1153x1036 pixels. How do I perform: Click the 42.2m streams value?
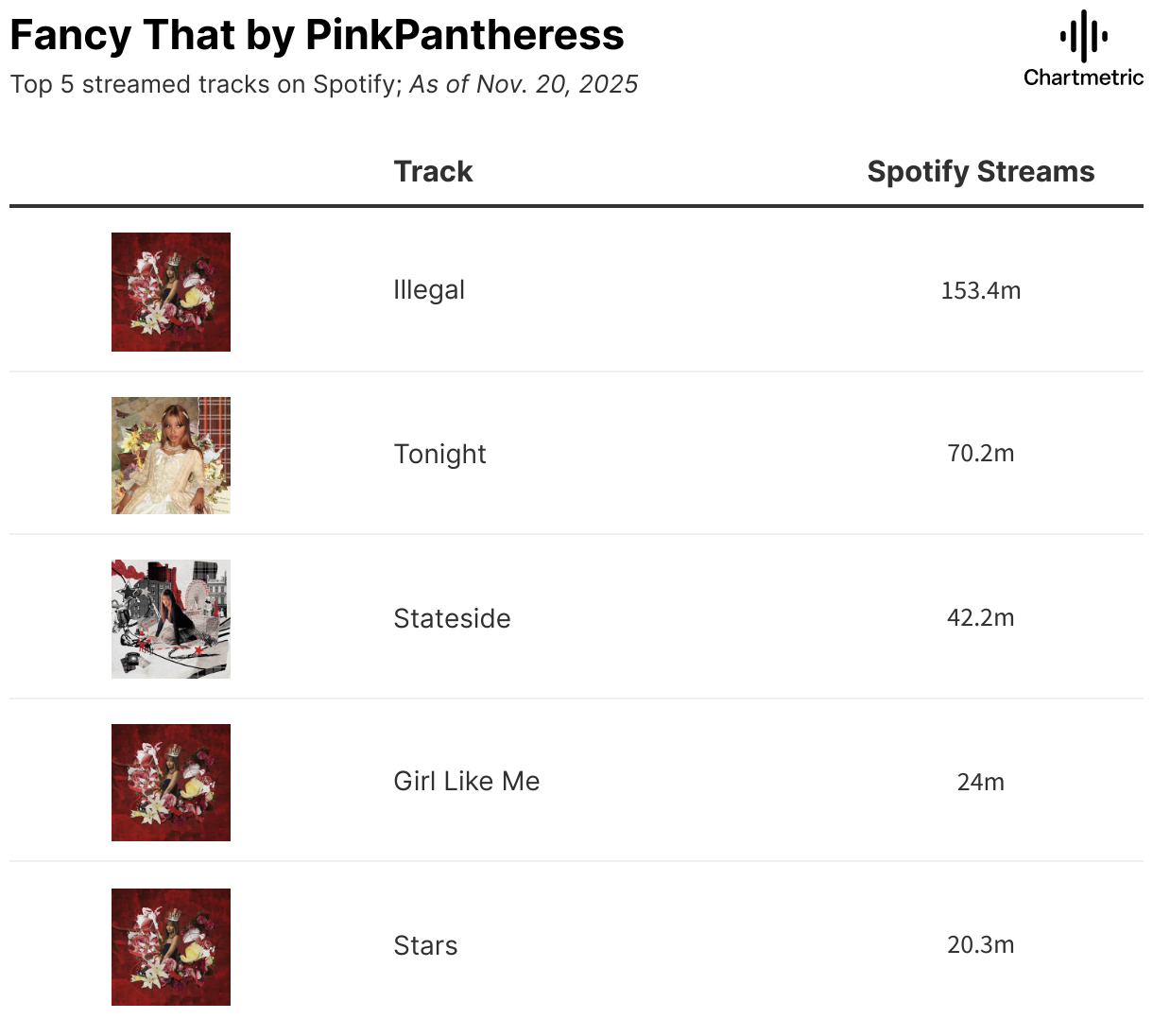coord(980,618)
